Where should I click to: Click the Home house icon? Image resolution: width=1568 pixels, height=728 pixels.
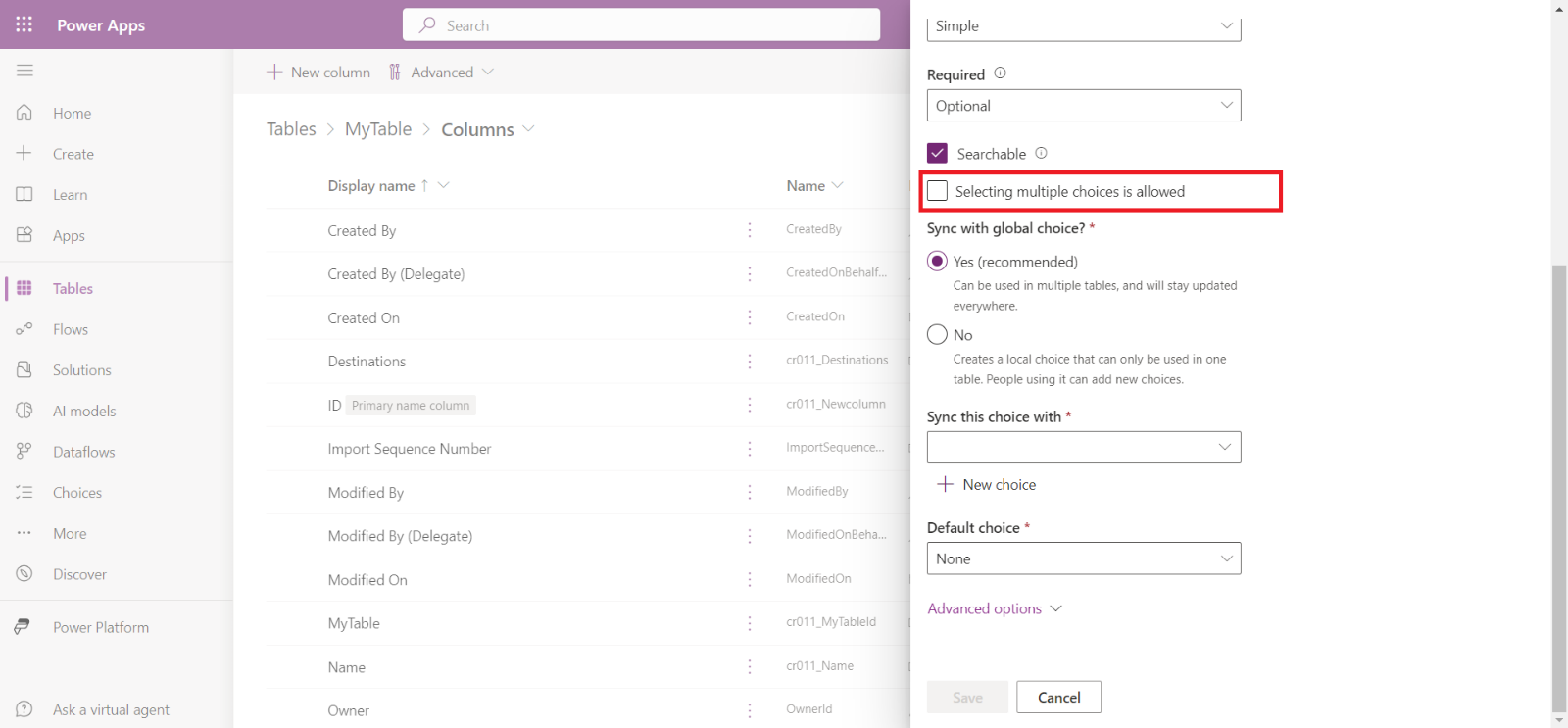click(24, 113)
